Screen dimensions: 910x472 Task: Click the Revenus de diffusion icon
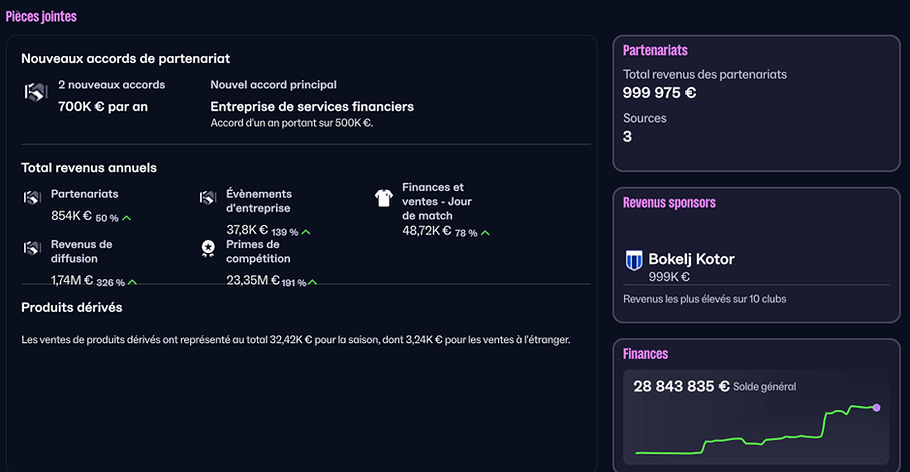(x=32, y=247)
